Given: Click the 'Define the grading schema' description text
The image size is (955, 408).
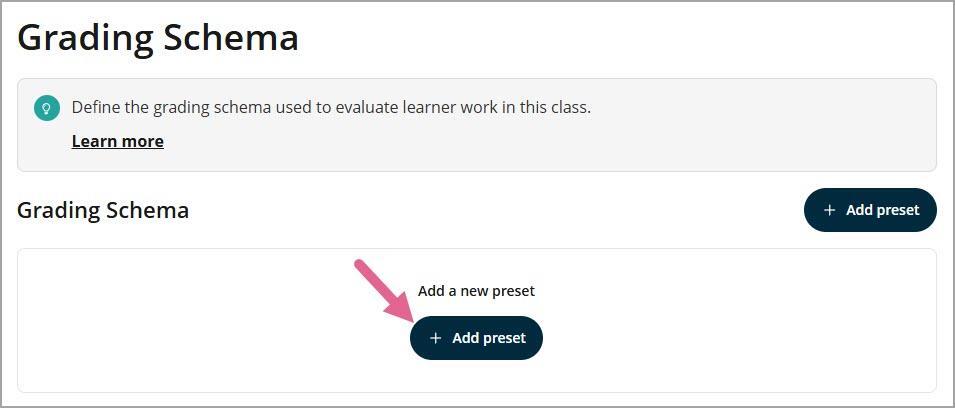Looking at the screenshot, I should (x=331, y=108).
